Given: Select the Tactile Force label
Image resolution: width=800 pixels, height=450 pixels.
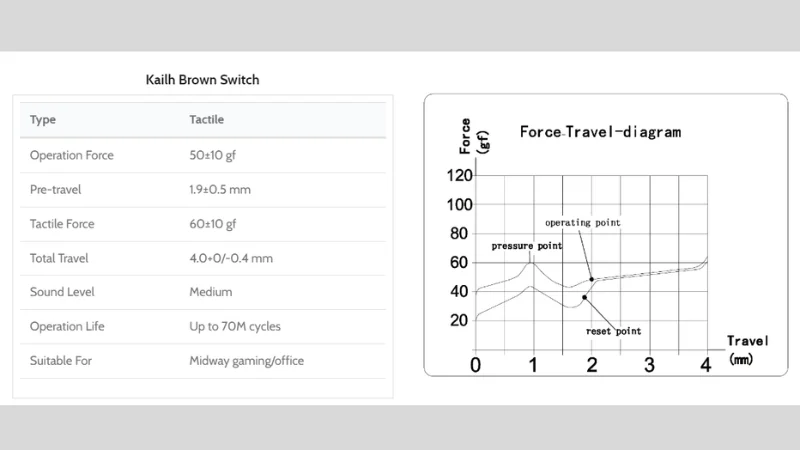Looking at the screenshot, I should 62,223.
